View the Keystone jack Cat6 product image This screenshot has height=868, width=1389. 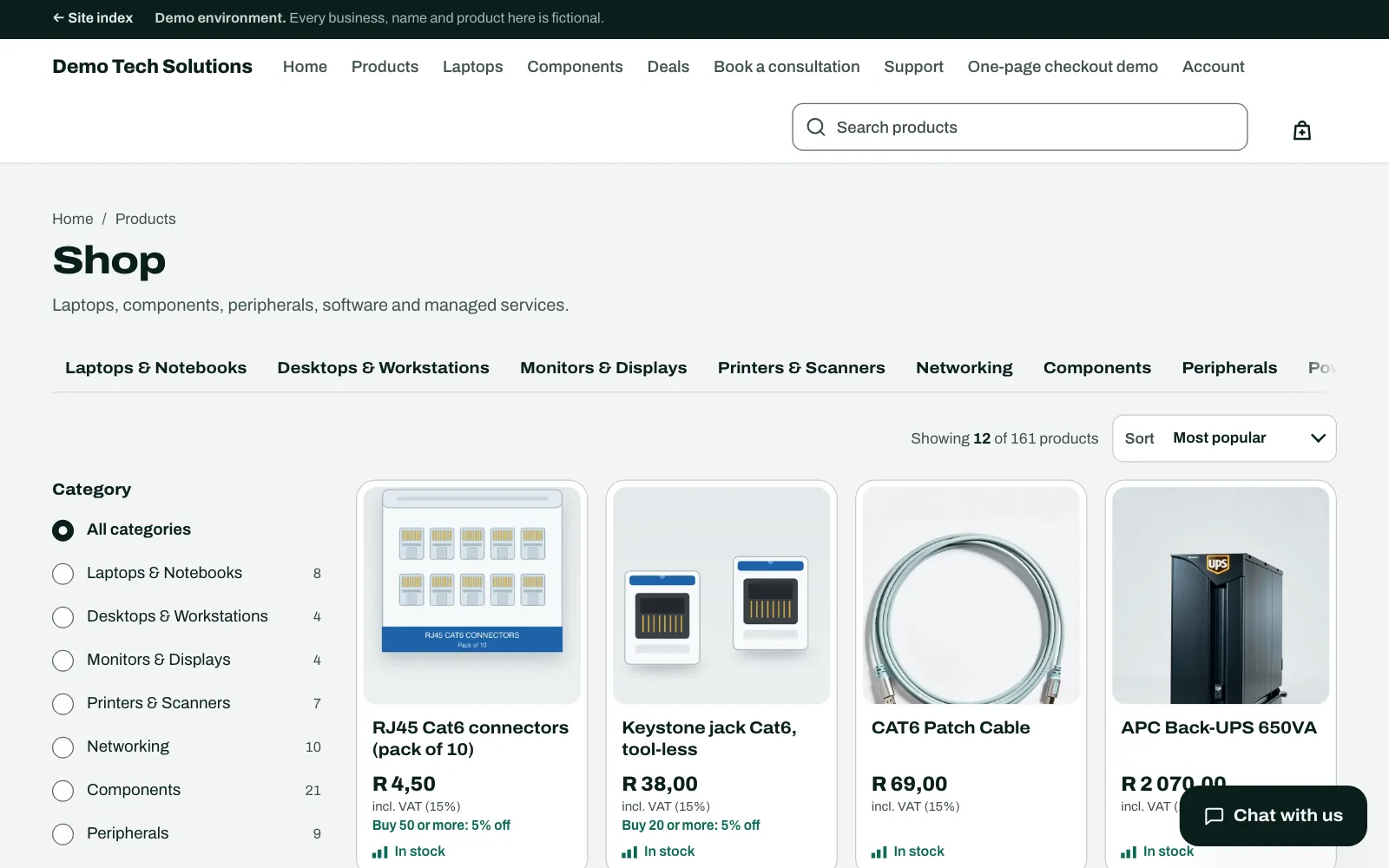pos(721,595)
